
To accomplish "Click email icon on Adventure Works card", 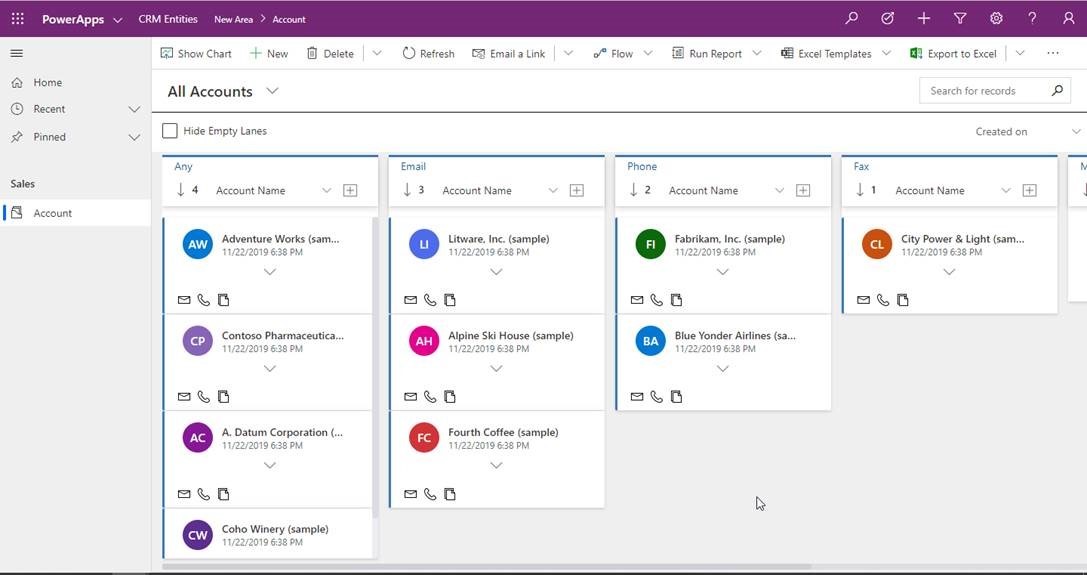I will click(x=184, y=300).
